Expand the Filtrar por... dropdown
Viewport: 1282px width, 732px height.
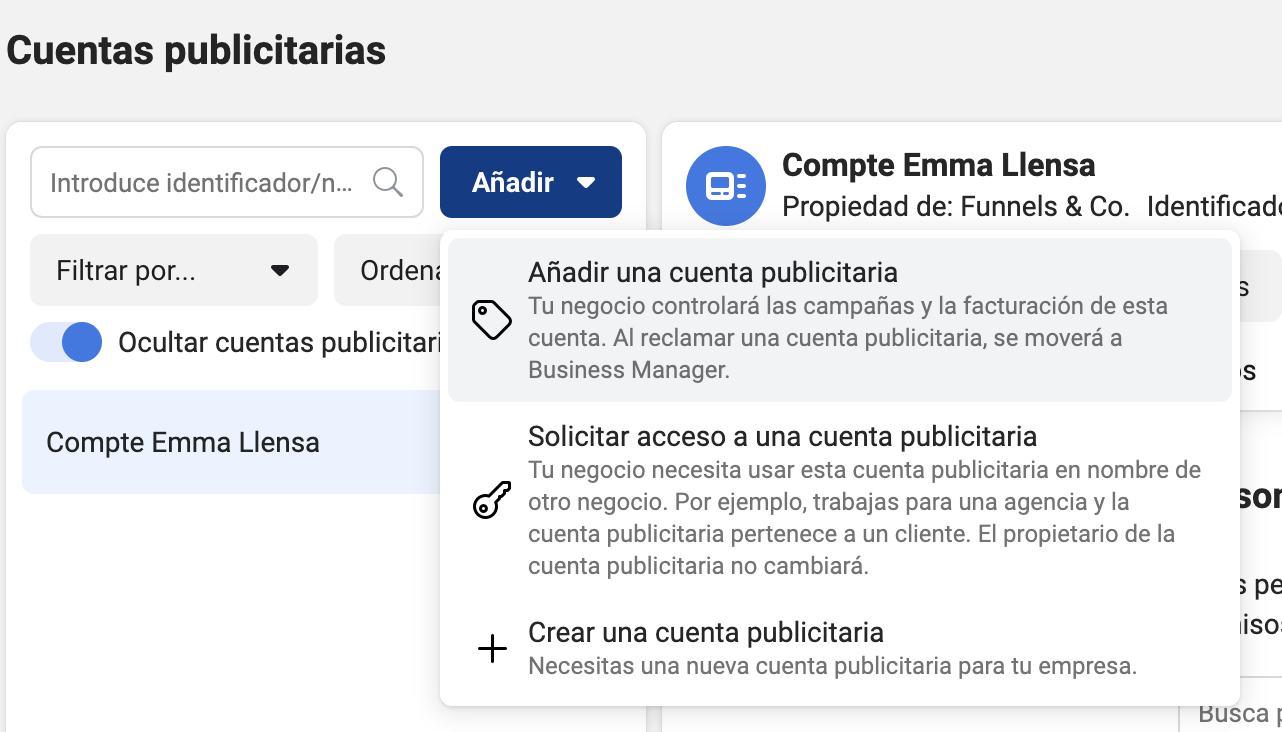tap(174, 270)
